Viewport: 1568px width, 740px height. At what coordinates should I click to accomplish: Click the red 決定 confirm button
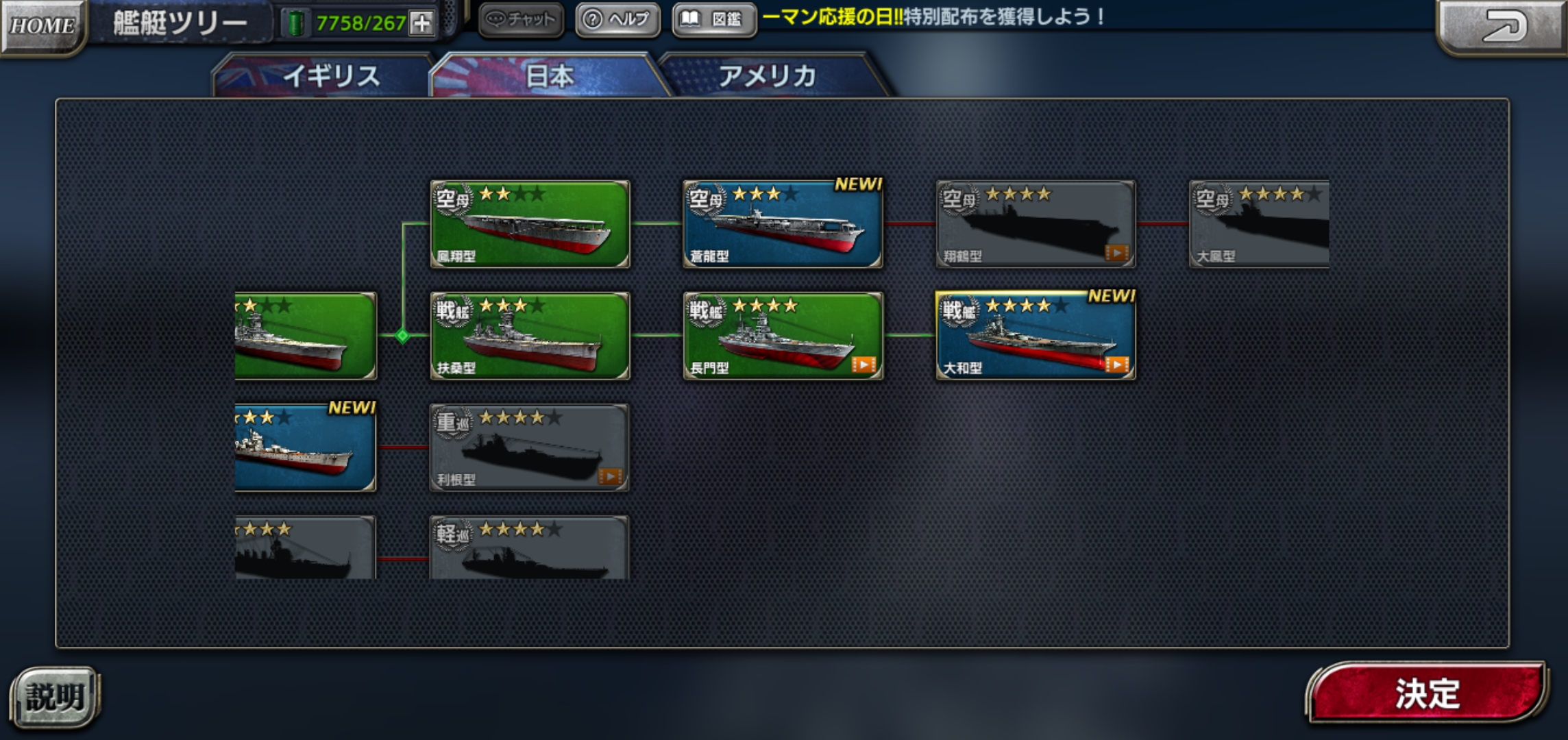[x=1428, y=693]
